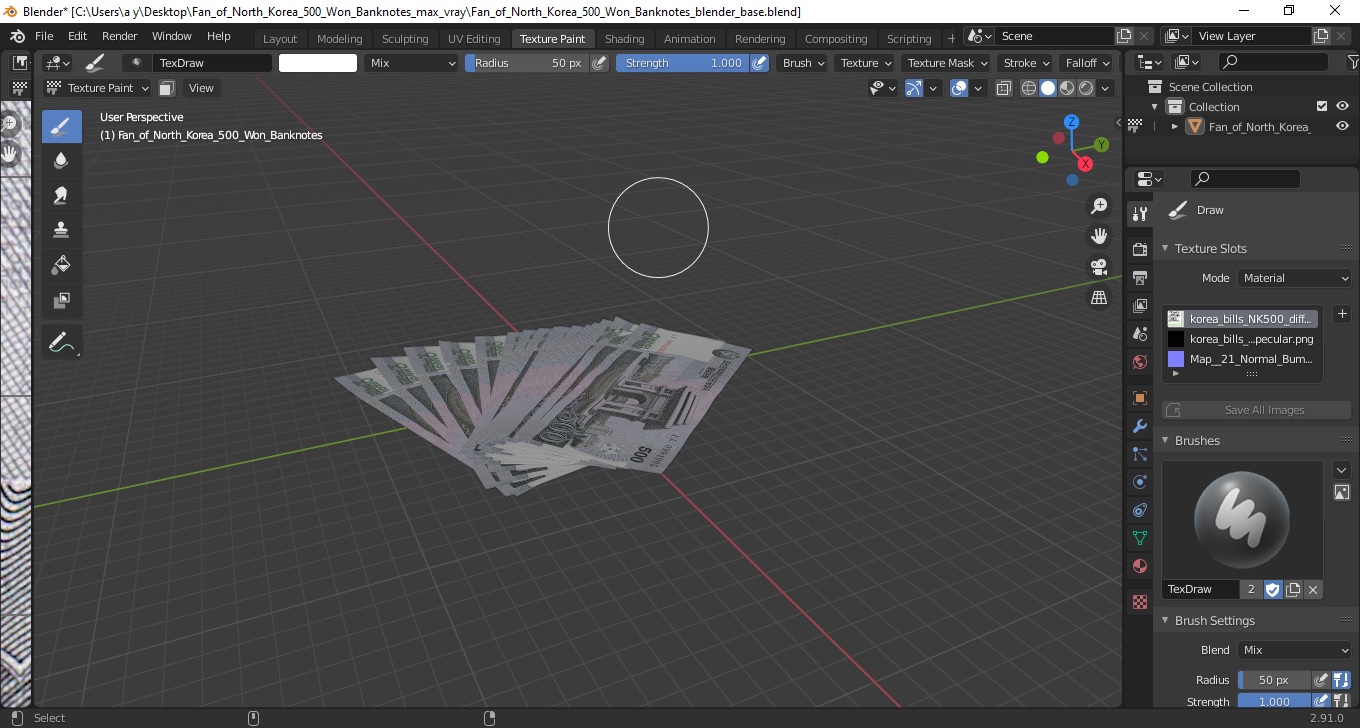Open the Material properties tab

1139,566
